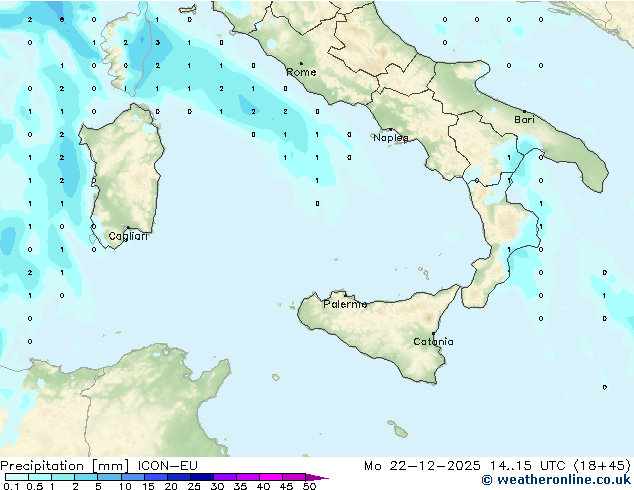The height and width of the screenshot is (490, 634).
Task: Select the 35–40 mm legend swatch
Action: pos(247,477)
